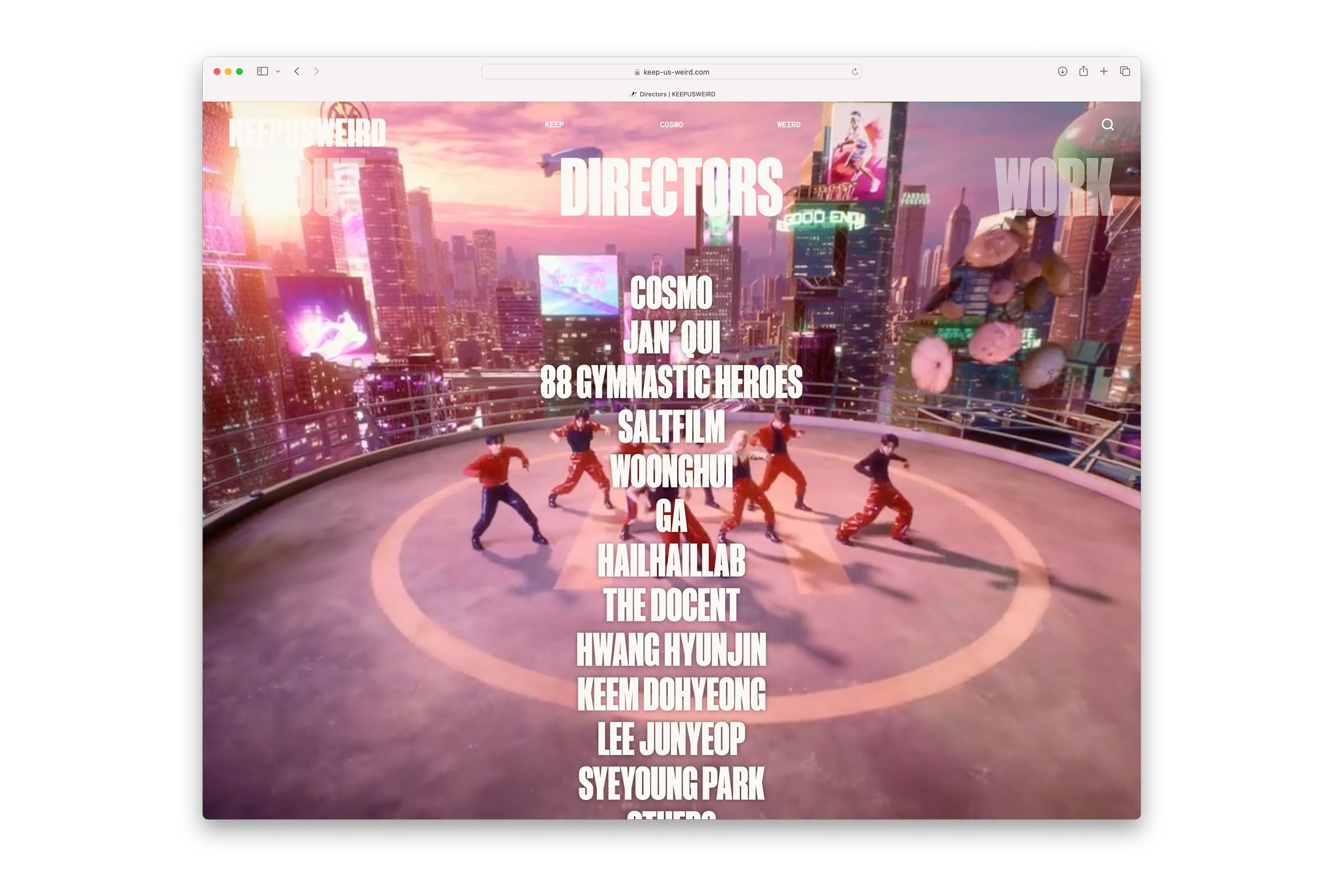
Task: Open the KEEP menu item
Action: (554, 124)
